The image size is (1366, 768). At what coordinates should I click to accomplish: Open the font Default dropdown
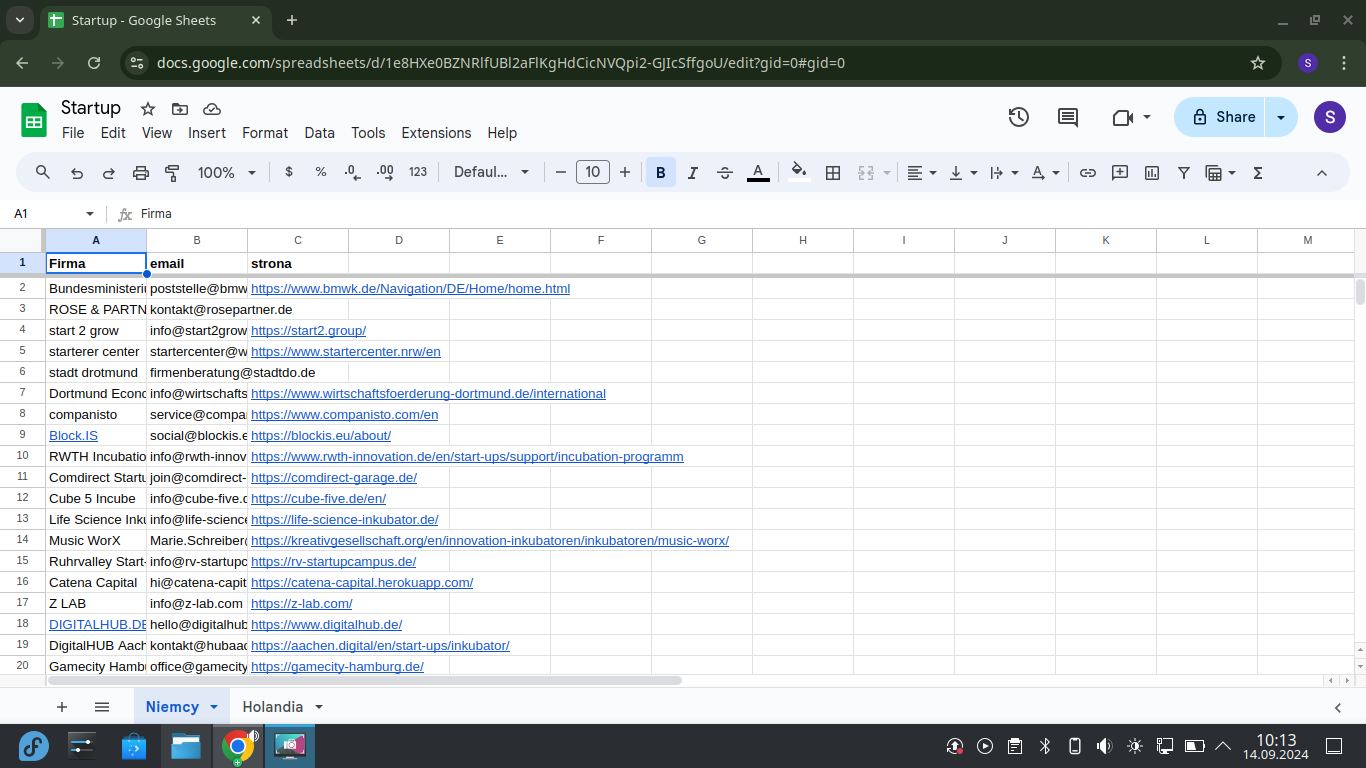(492, 172)
